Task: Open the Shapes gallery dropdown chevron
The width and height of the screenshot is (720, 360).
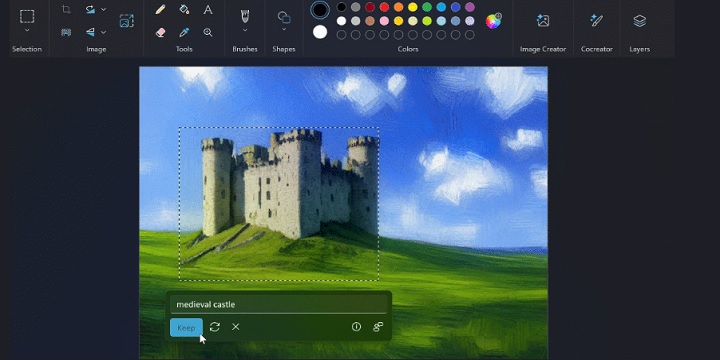Action: [x=284, y=29]
